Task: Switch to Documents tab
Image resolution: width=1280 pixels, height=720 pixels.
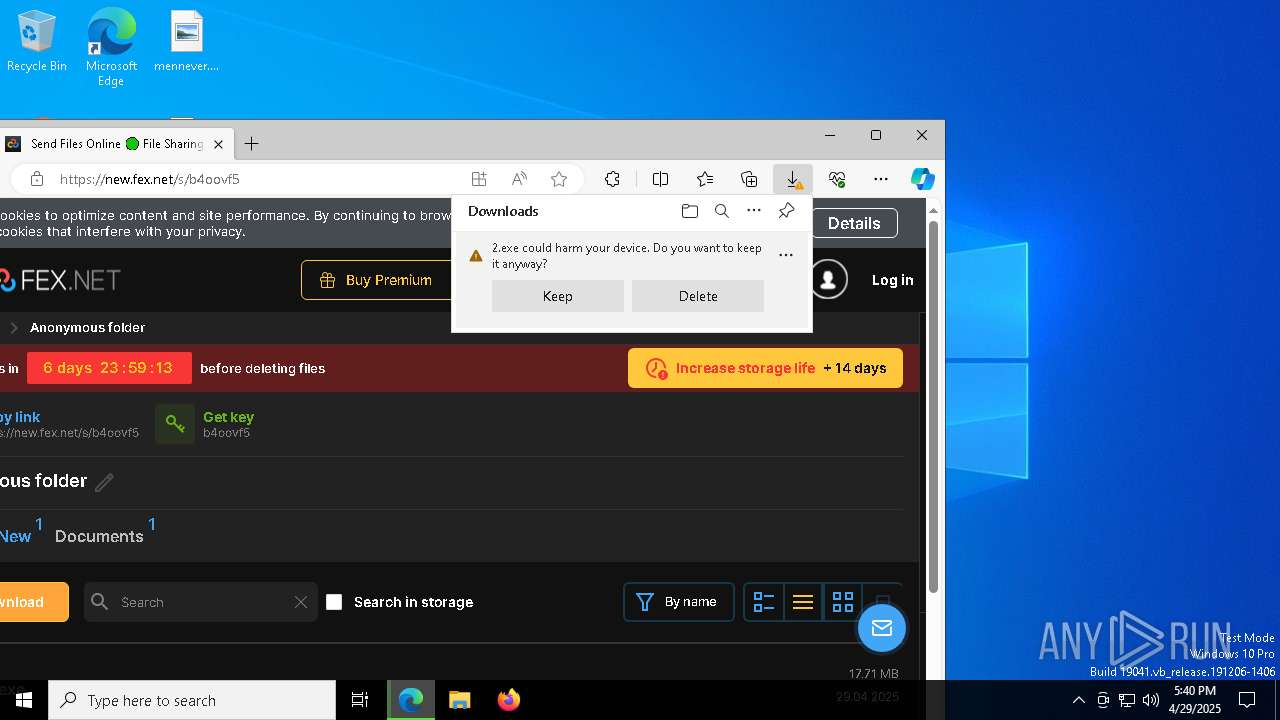Action: [x=99, y=536]
